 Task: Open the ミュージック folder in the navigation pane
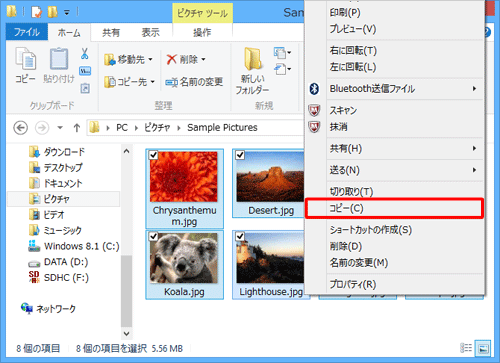tap(55, 230)
